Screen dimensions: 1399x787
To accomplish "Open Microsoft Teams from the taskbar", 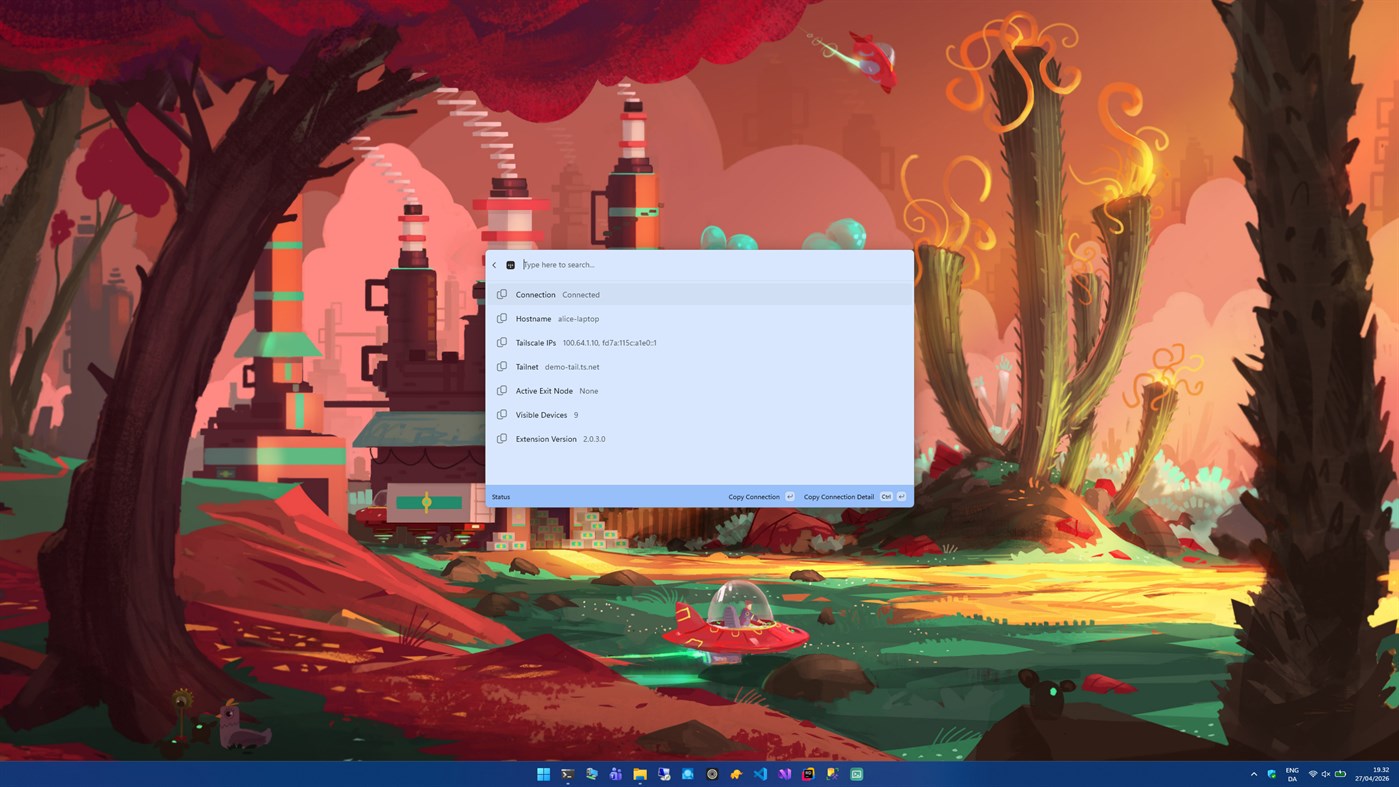I will (x=616, y=774).
